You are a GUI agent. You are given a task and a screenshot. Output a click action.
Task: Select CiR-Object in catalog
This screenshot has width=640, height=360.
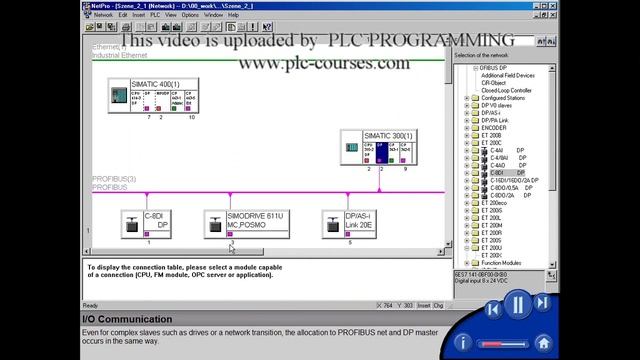point(493,83)
